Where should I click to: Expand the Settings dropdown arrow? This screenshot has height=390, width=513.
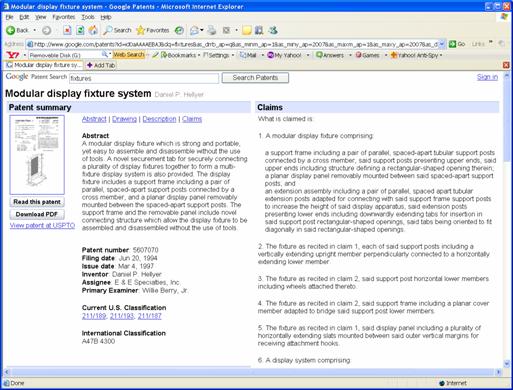click(233, 55)
